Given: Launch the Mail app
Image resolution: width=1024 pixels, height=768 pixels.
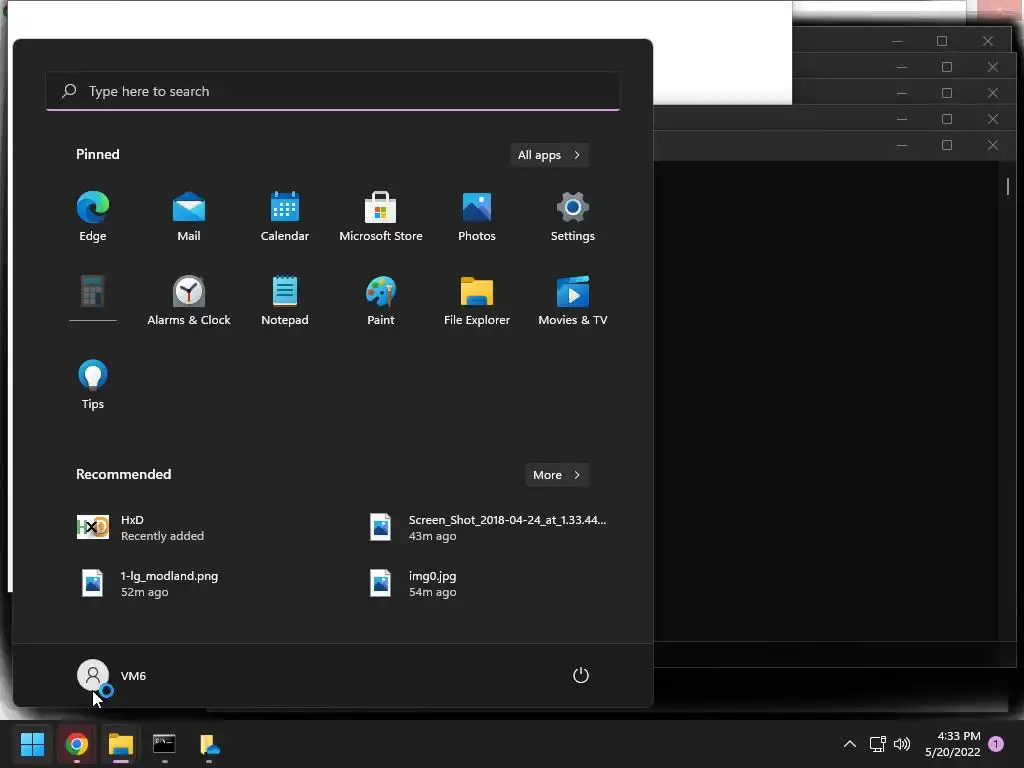Looking at the screenshot, I should click(189, 217).
